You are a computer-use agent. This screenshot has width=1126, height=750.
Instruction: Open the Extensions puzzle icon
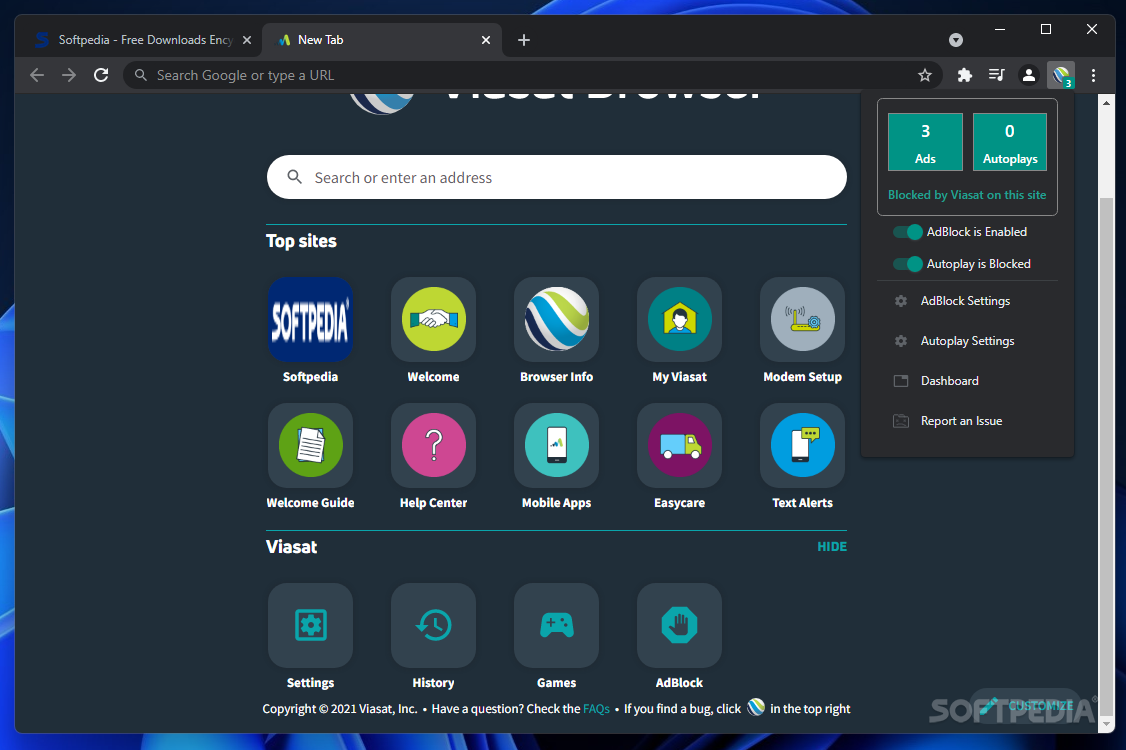(964, 75)
